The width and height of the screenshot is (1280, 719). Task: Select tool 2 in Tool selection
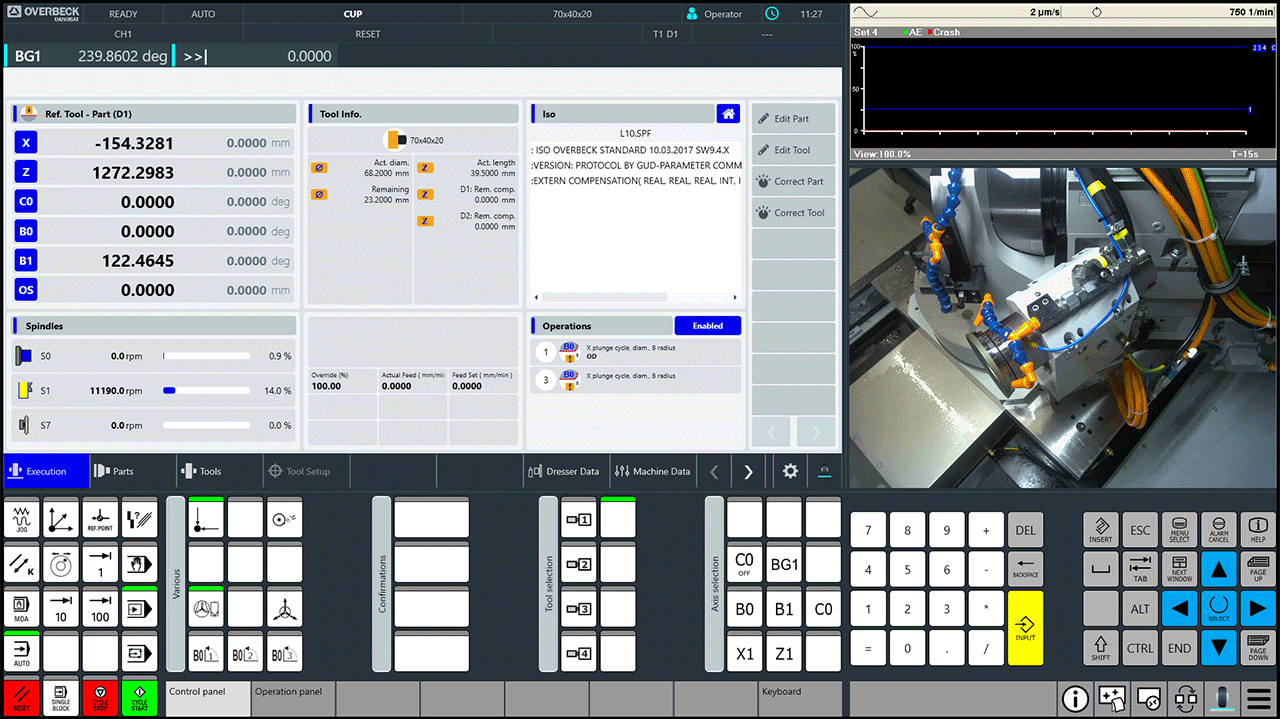click(x=579, y=563)
